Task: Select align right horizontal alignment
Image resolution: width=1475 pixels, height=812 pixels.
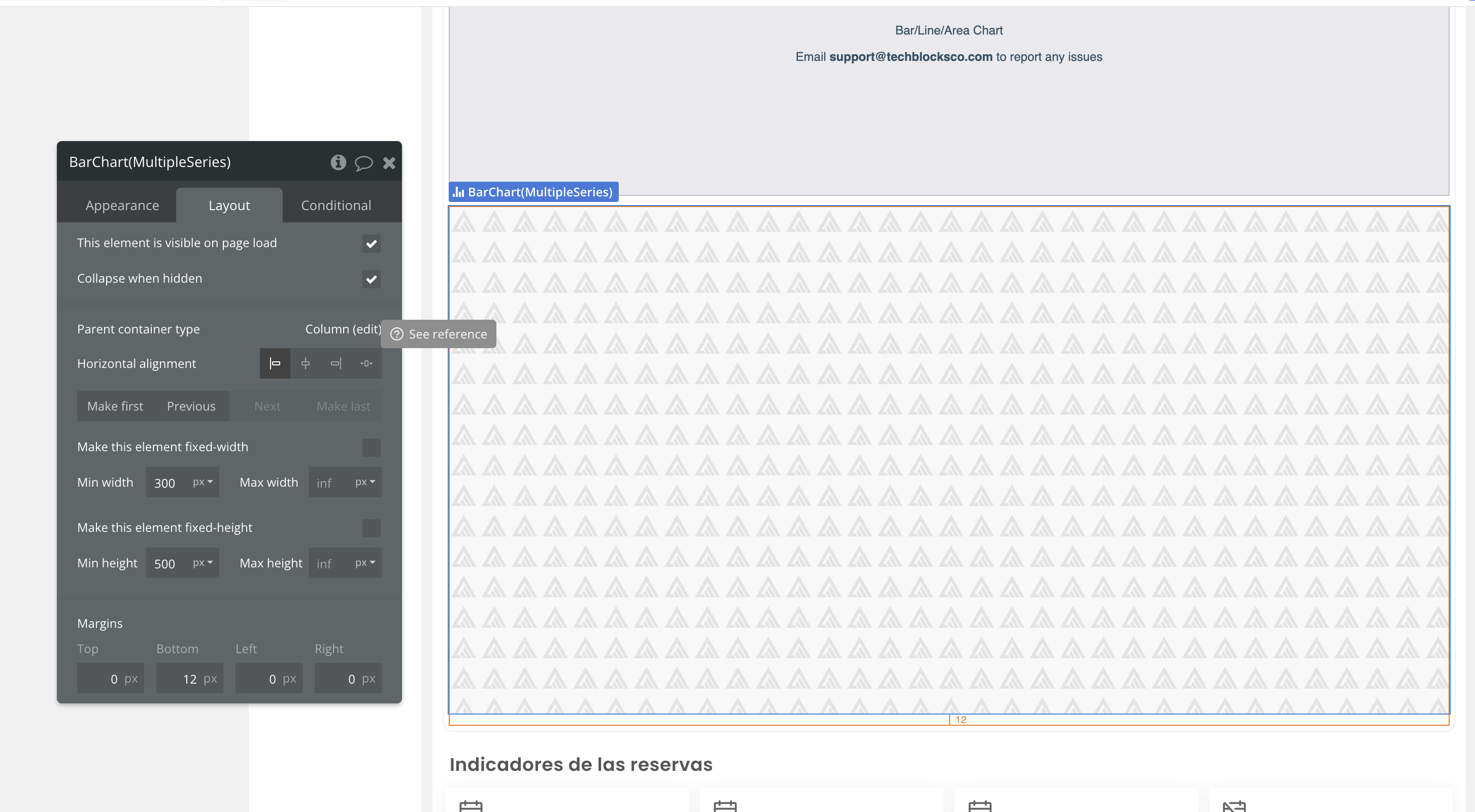Action: click(336, 364)
